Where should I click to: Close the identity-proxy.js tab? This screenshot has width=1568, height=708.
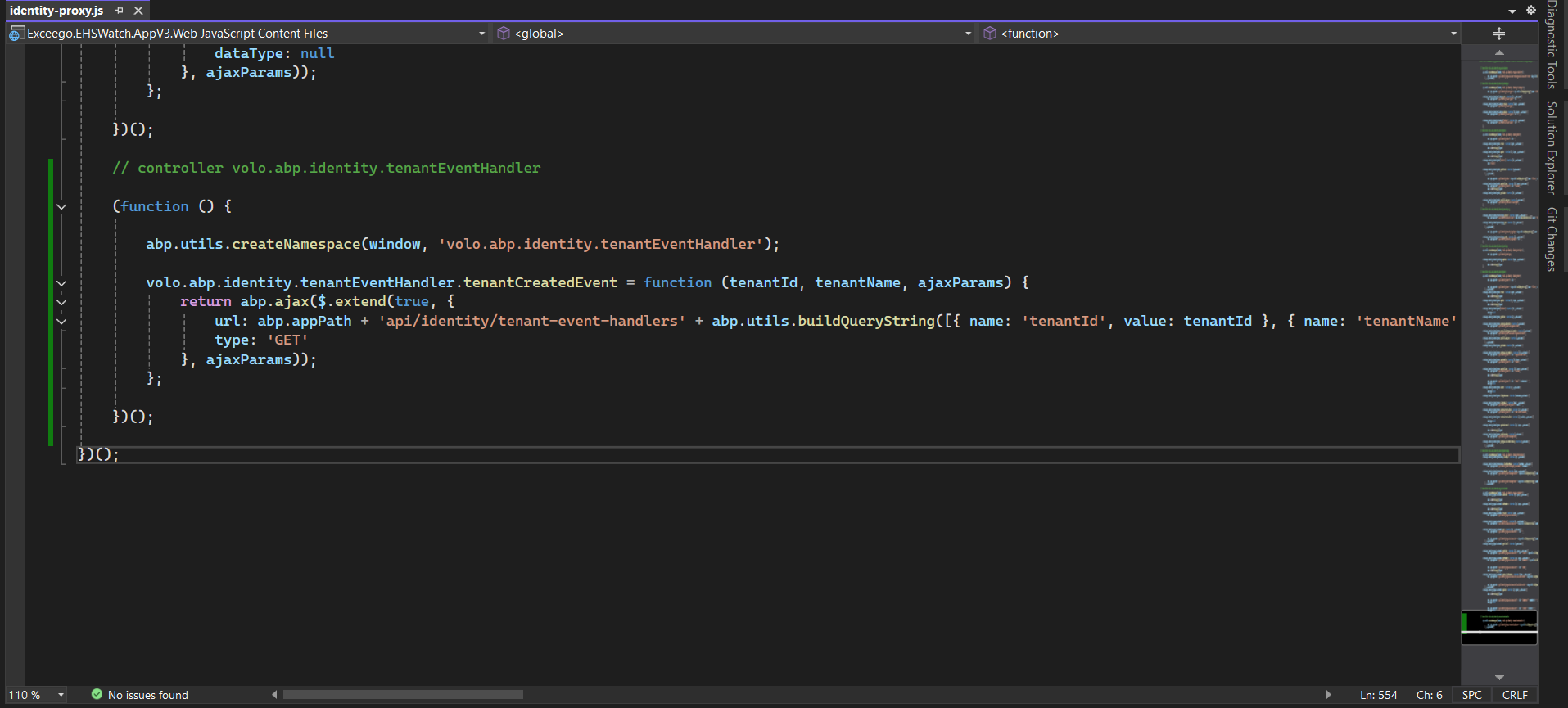138,11
